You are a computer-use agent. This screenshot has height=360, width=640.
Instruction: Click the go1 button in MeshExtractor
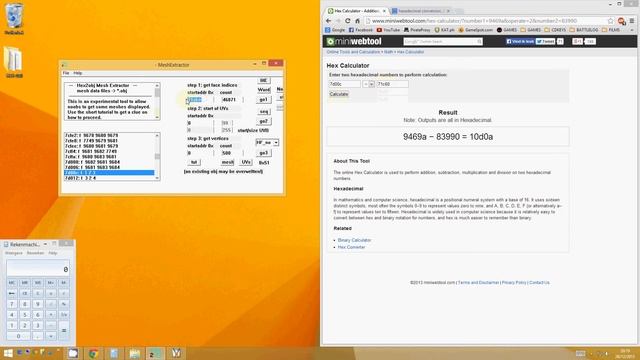pos(264,100)
